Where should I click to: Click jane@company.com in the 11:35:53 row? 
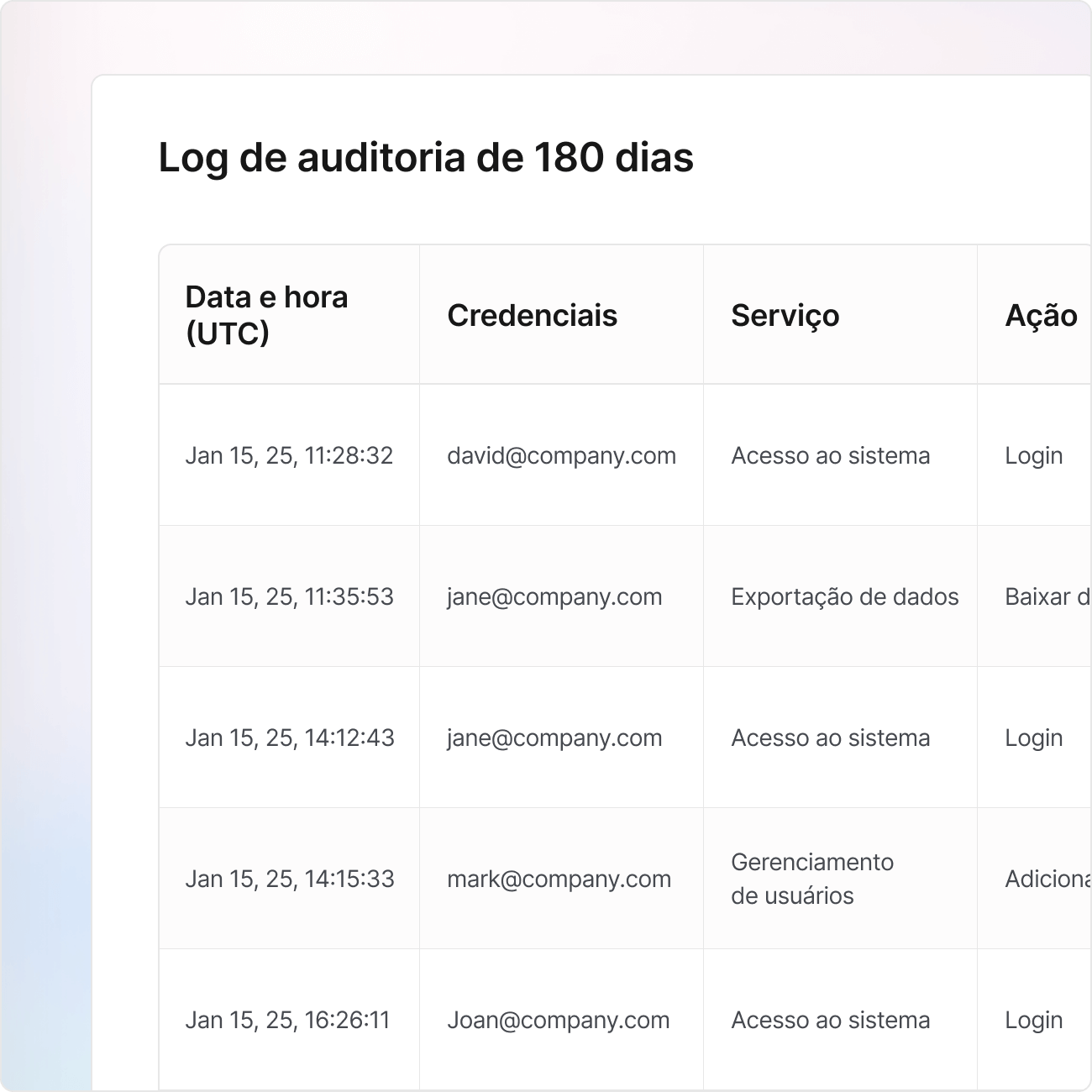(x=554, y=596)
